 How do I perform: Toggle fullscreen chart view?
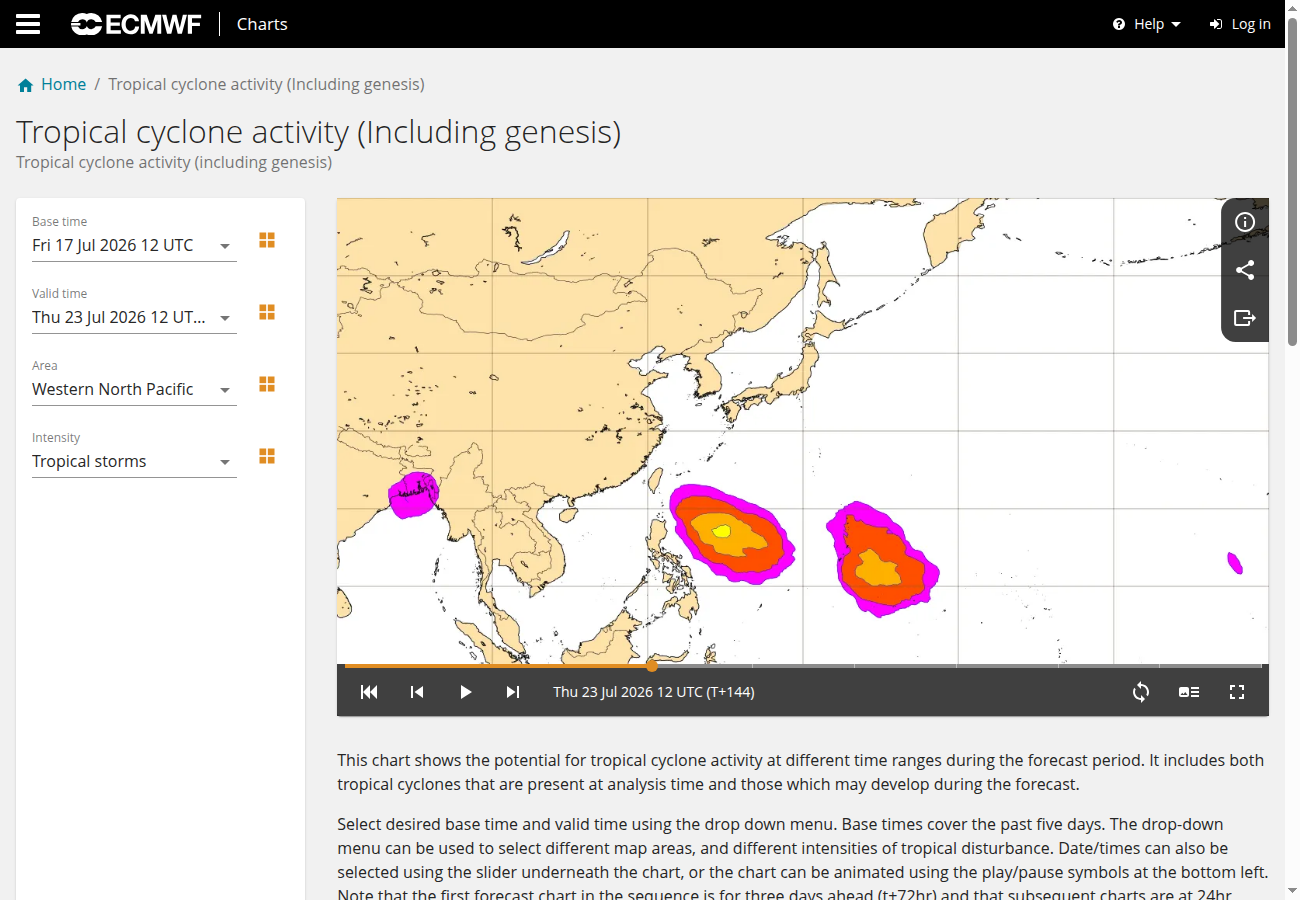point(1237,692)
